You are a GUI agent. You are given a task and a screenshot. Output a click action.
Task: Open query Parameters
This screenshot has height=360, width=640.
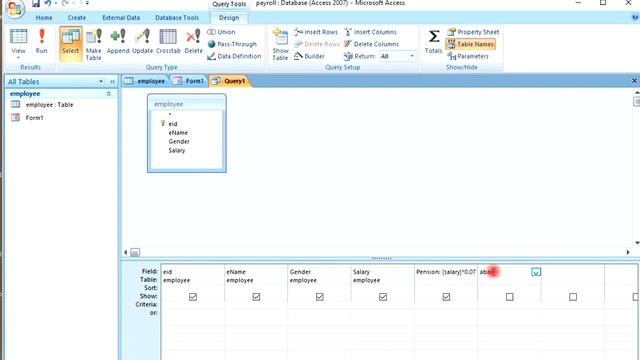(x=468, y=56)
